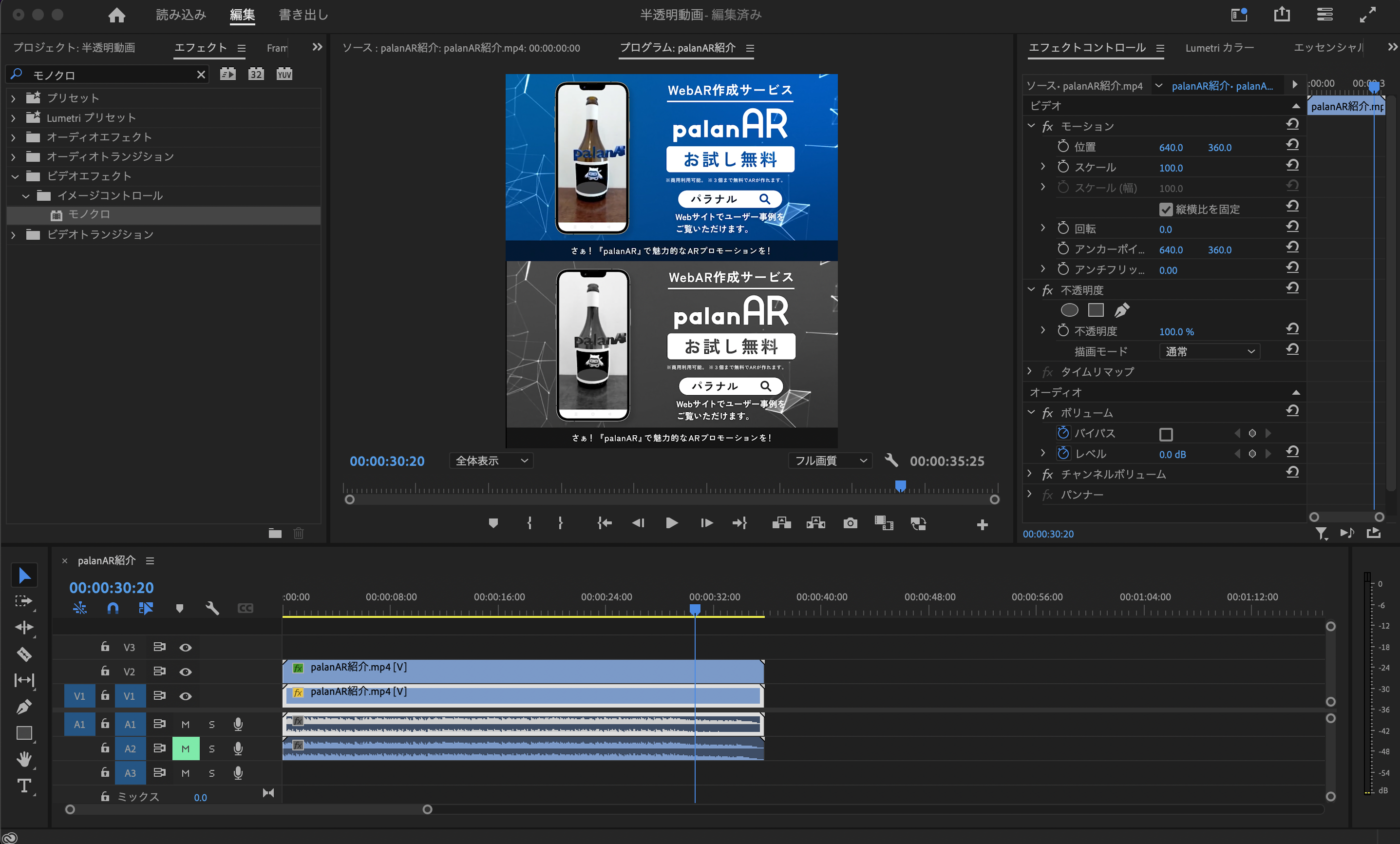Viewport: 1400px width, 844px height.
Task: Toggle 縦横比を固定 checkbox
Action: coord(1165,209)
